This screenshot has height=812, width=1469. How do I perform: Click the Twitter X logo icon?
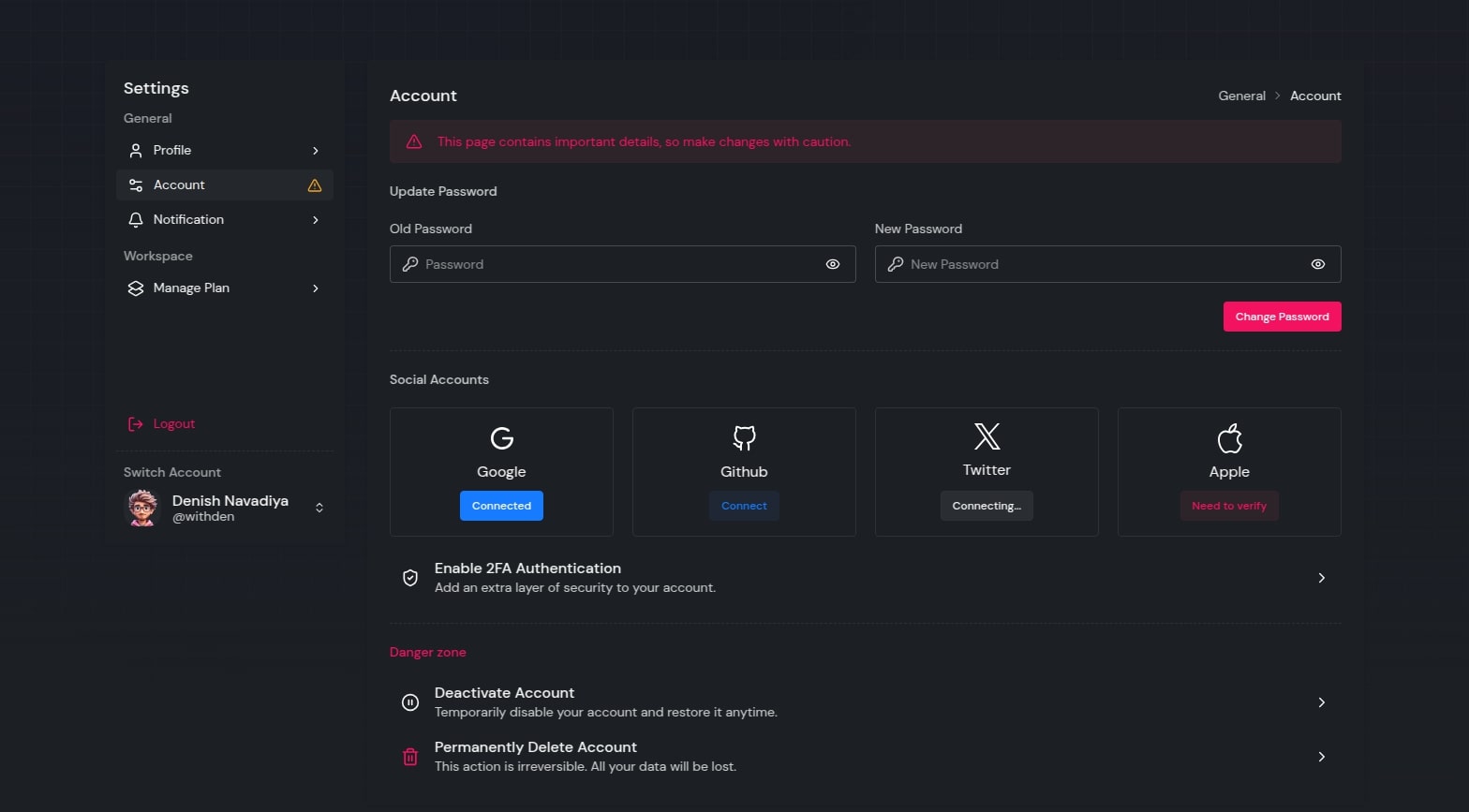coord(987,436)
